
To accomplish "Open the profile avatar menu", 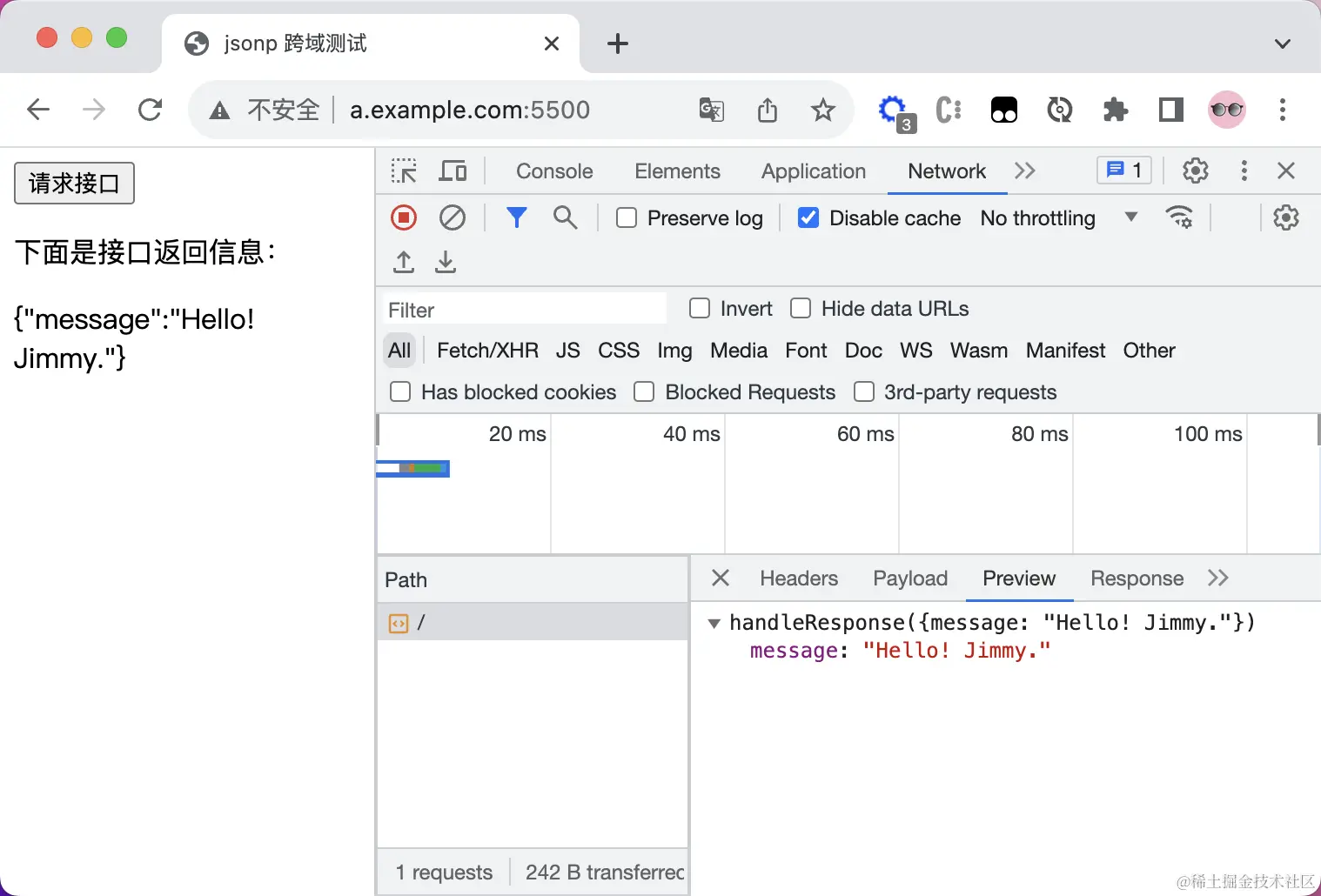I will point(1227,110).
